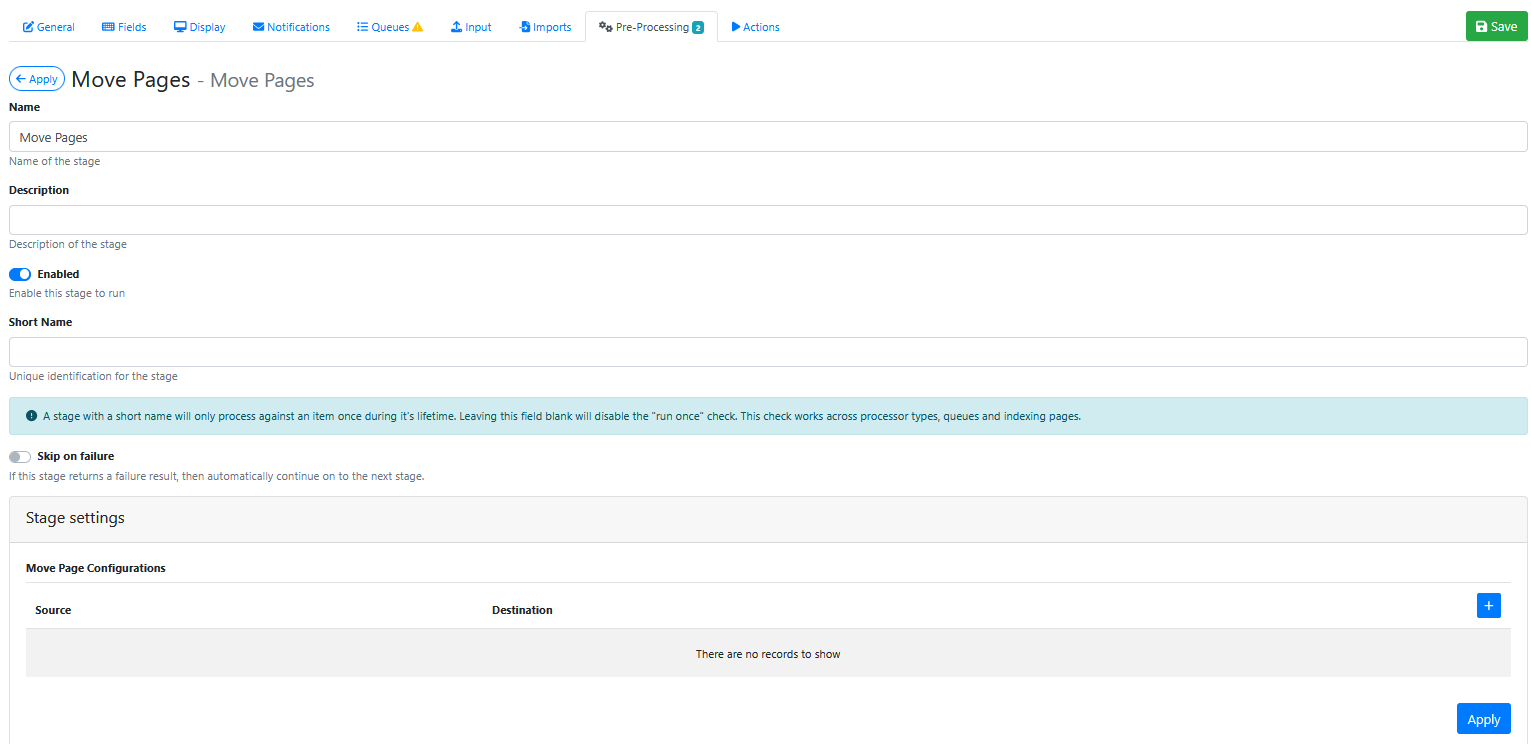Click into the Name input field
1531x744 pixels.
[x=767, y=137]
